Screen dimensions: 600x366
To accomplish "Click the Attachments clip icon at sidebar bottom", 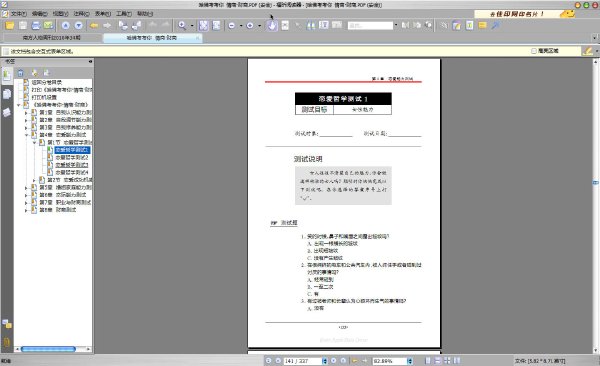I will pyautogui.click(x=7, y=342).
